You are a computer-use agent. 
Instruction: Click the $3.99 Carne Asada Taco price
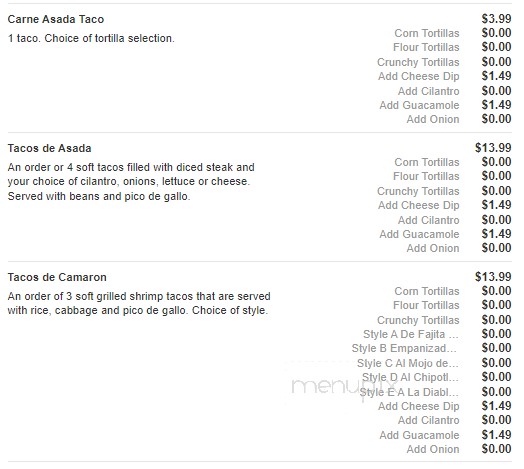click(496, 19)
